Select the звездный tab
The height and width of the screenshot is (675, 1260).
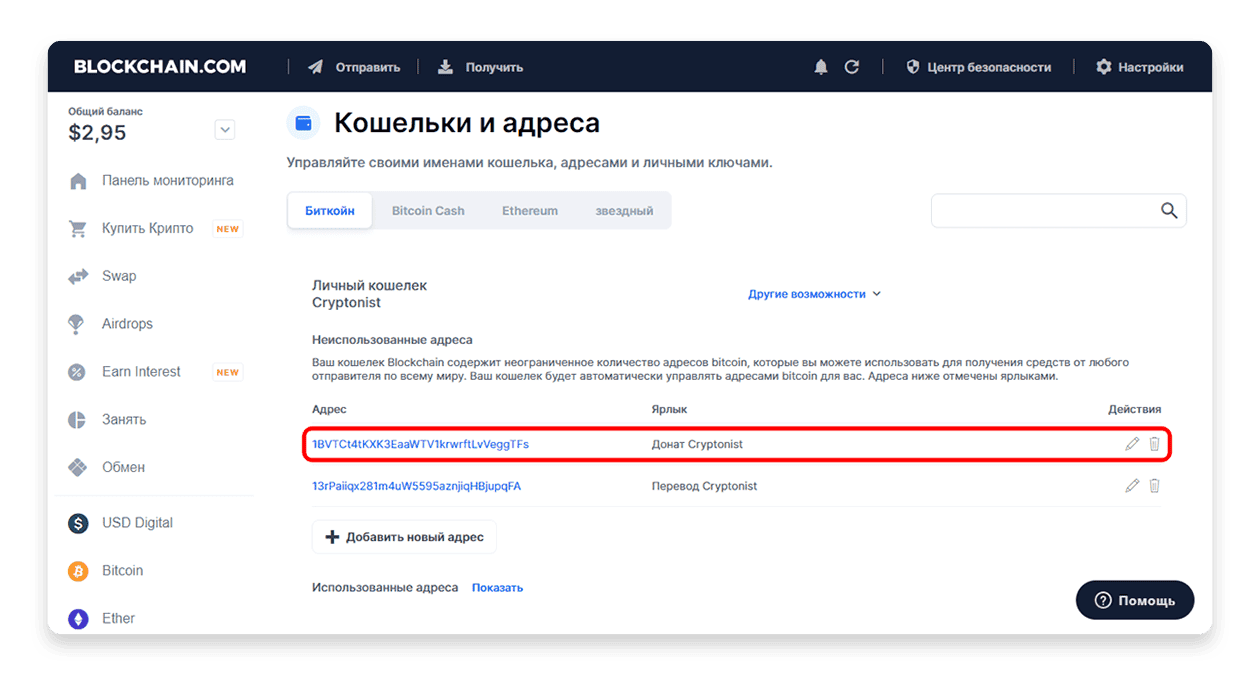624,211
